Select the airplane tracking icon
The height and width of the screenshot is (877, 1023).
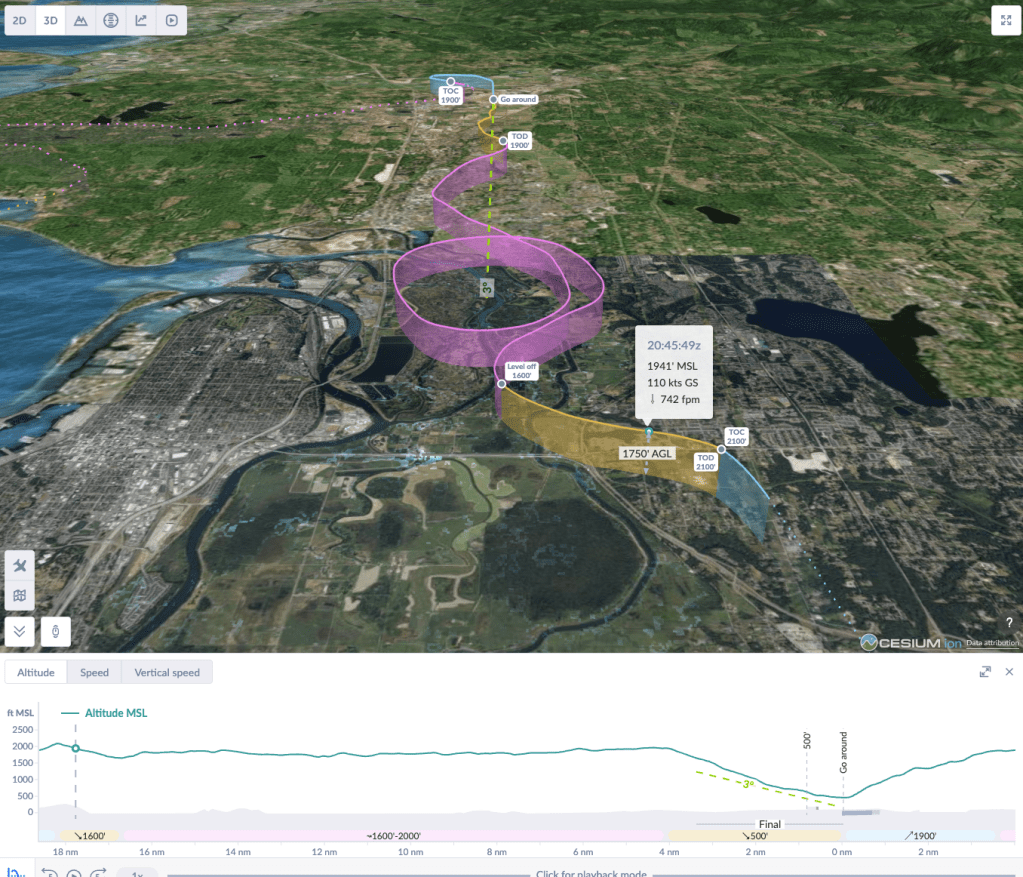[19, 565]
